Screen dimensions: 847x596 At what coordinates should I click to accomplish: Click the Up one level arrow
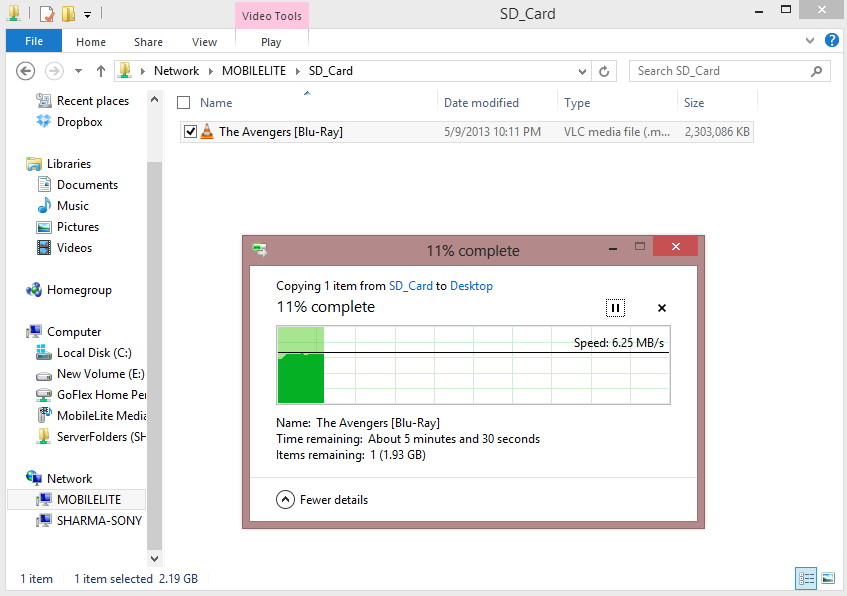pos(101,71)
